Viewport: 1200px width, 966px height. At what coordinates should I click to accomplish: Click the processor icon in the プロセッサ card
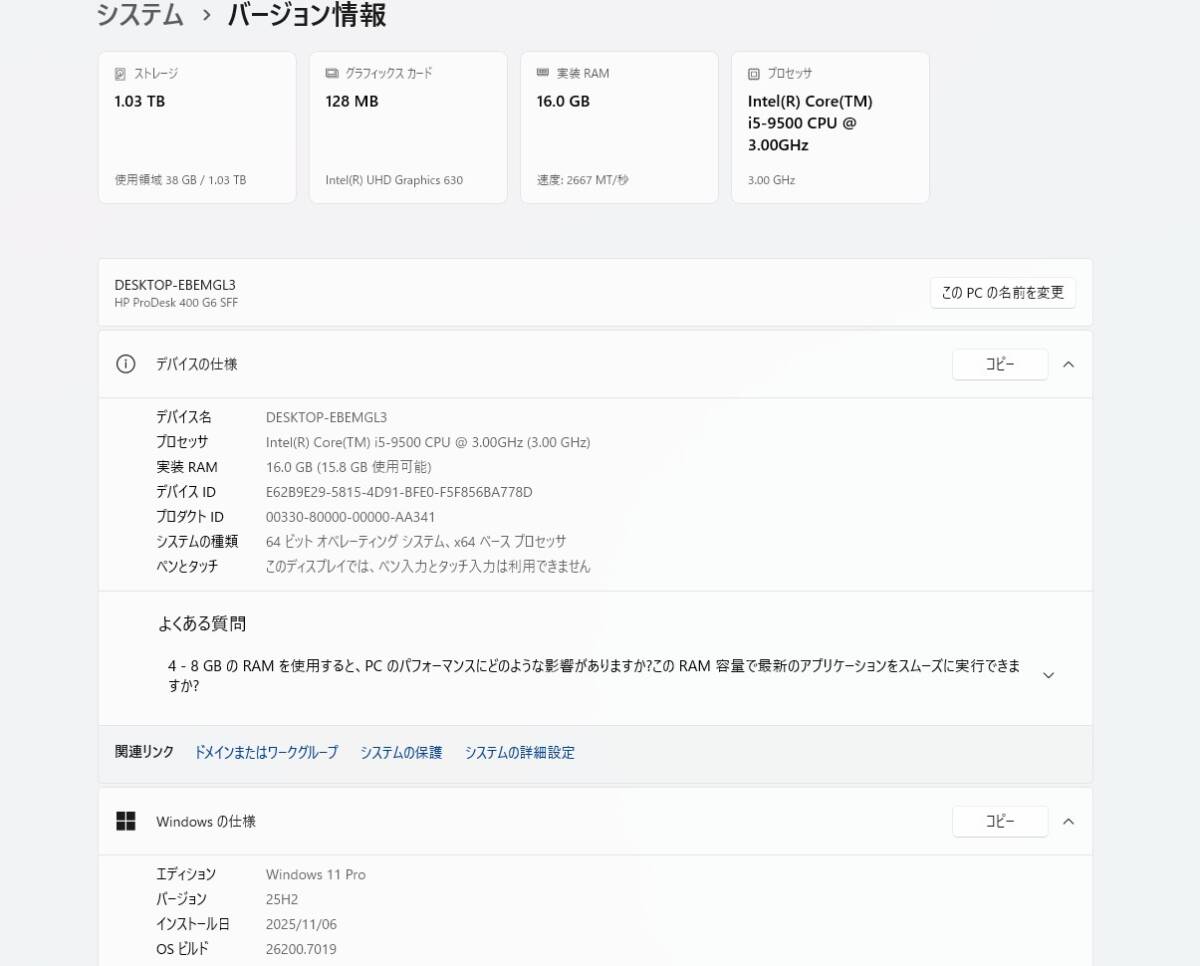pyautogui.click(x=753, y=74)
